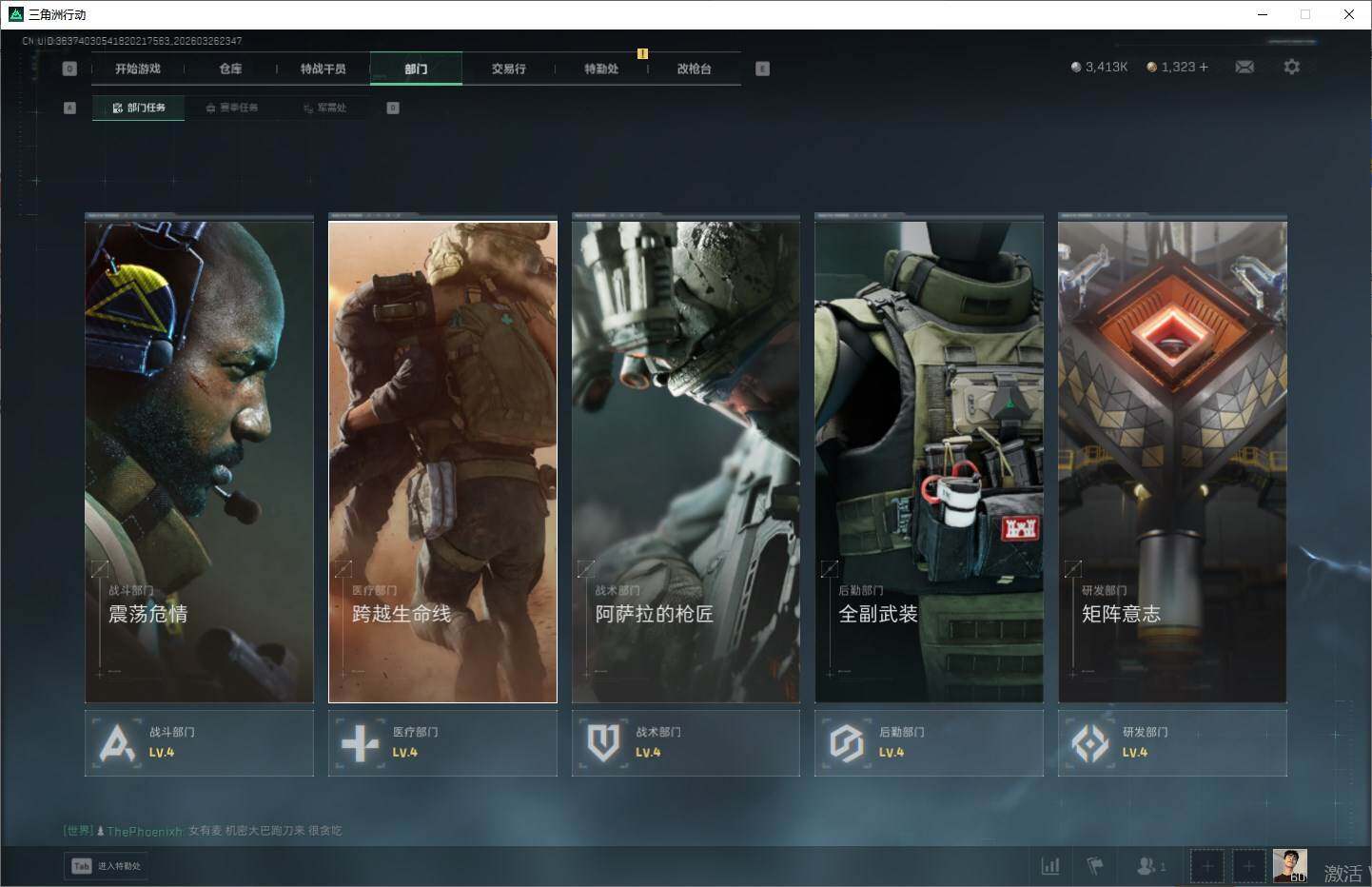Go to the 开始游戏 tab
Screen dimensions: 1372x887
[x=138, y=69]
